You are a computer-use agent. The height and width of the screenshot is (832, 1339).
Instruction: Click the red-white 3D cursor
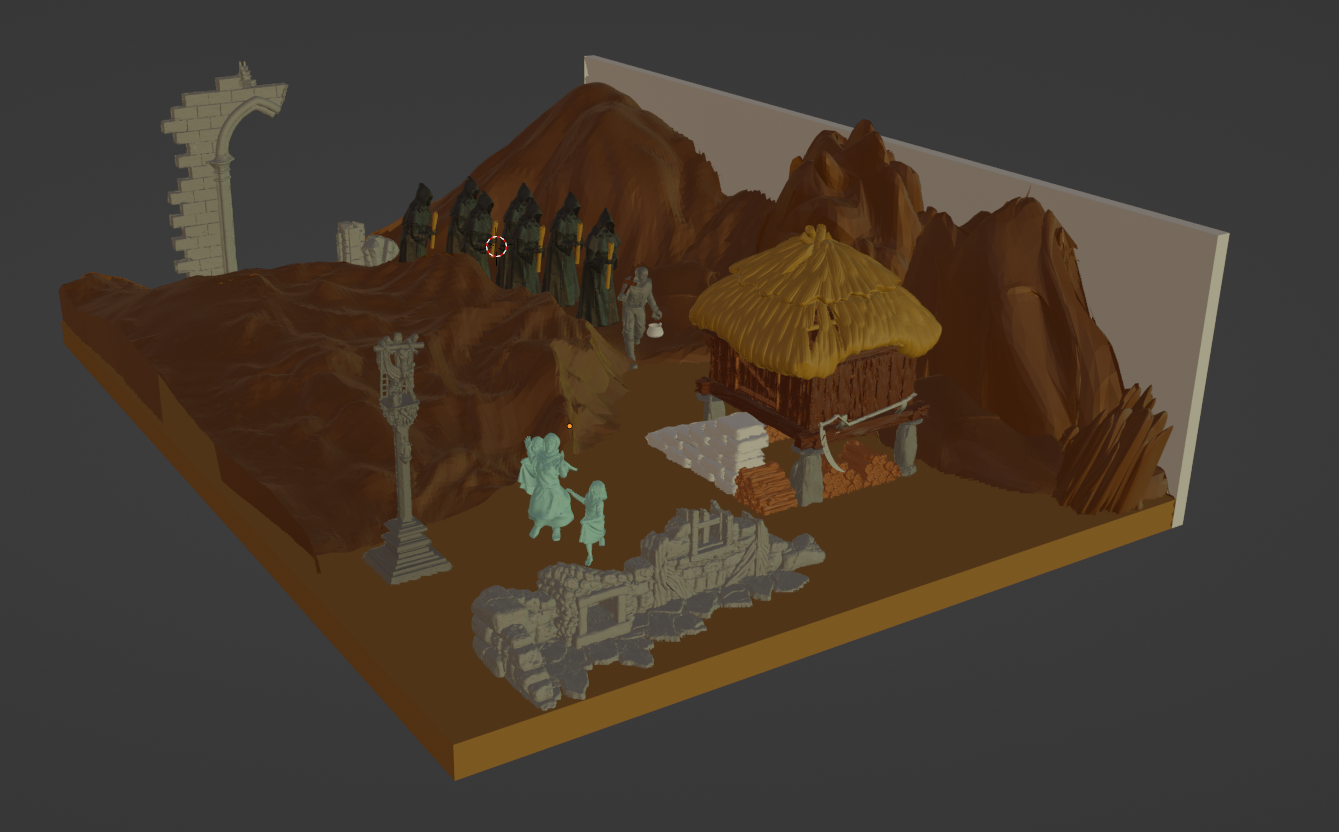pyautogui.click(x=497, y=246)
